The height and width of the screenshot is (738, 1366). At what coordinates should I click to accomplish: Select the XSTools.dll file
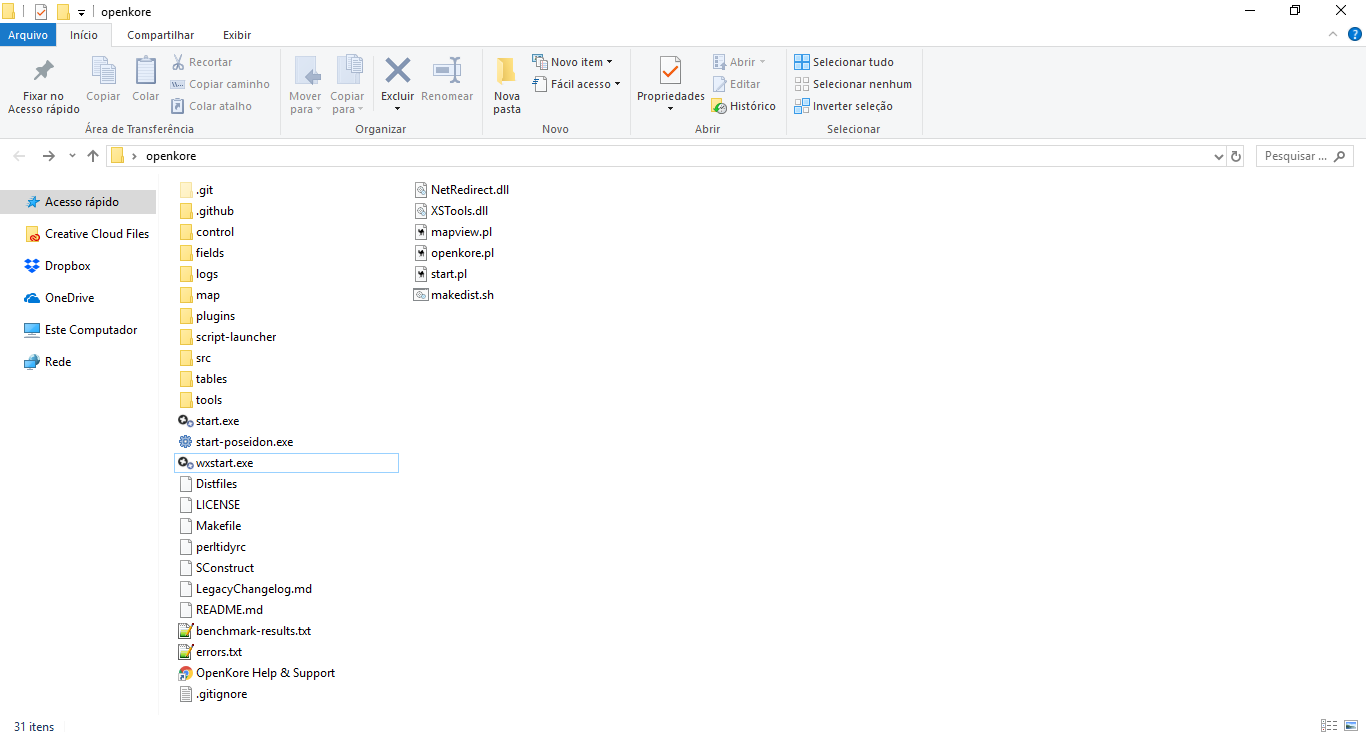[x=452, y=211]
